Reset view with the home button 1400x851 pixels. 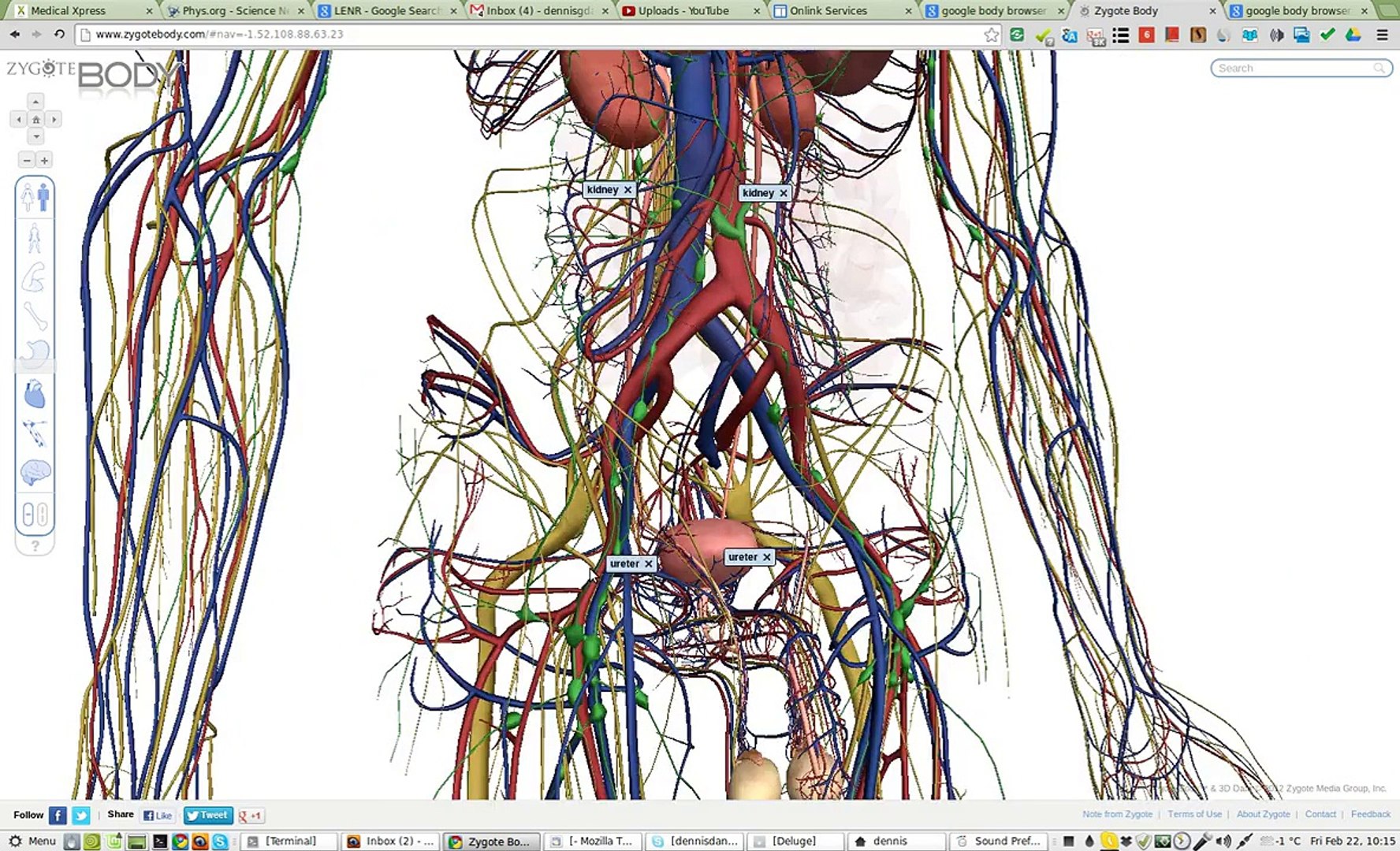tap(35, 120)
